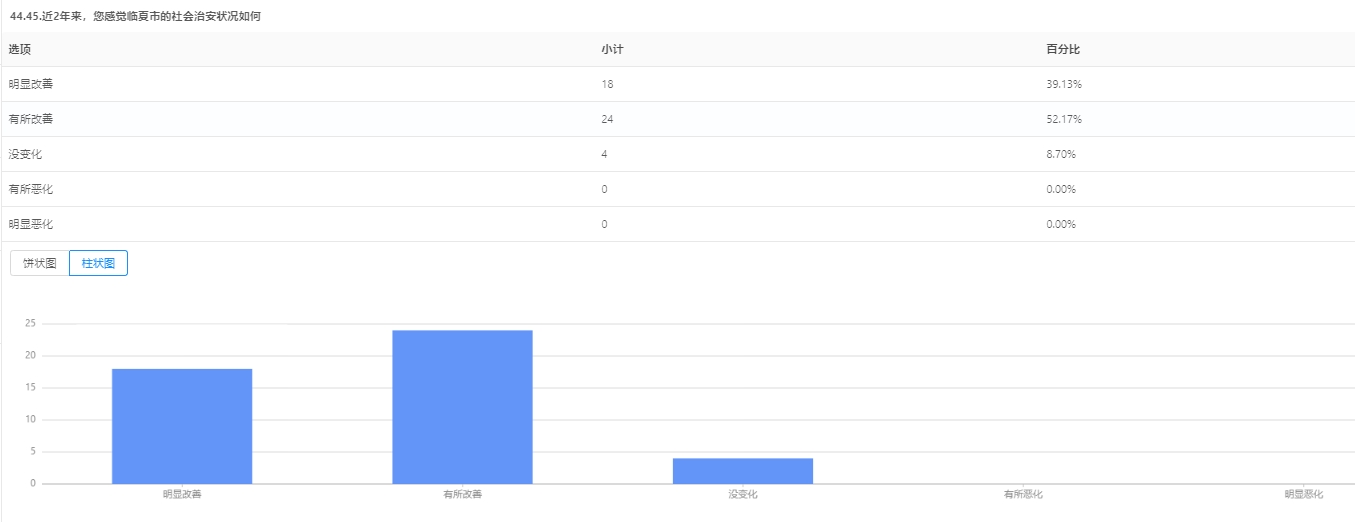
Task: Click the 小计 column header
Action: (x=612, y=49)
